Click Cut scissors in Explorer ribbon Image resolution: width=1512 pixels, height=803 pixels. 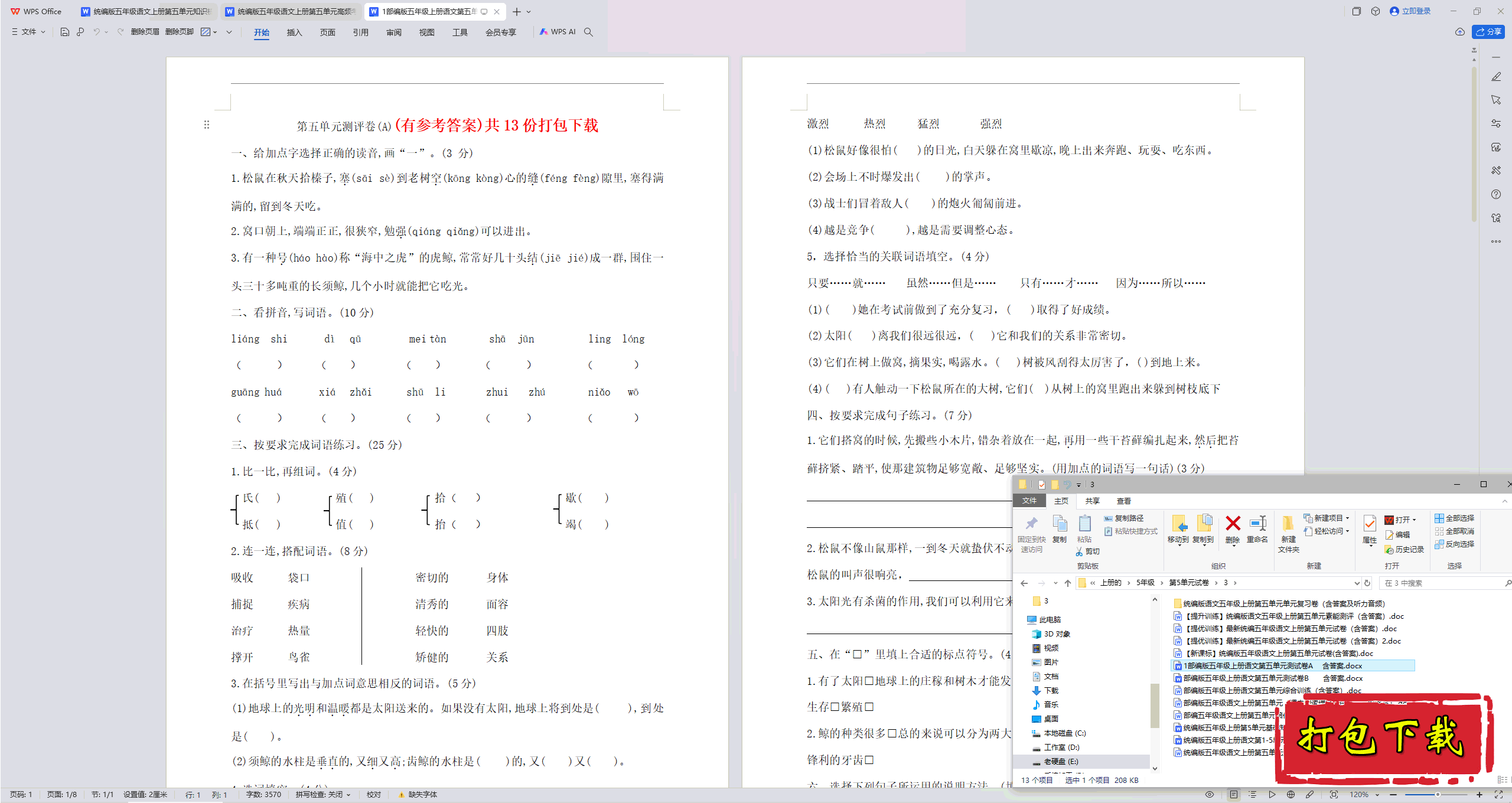click(1087, 551)
